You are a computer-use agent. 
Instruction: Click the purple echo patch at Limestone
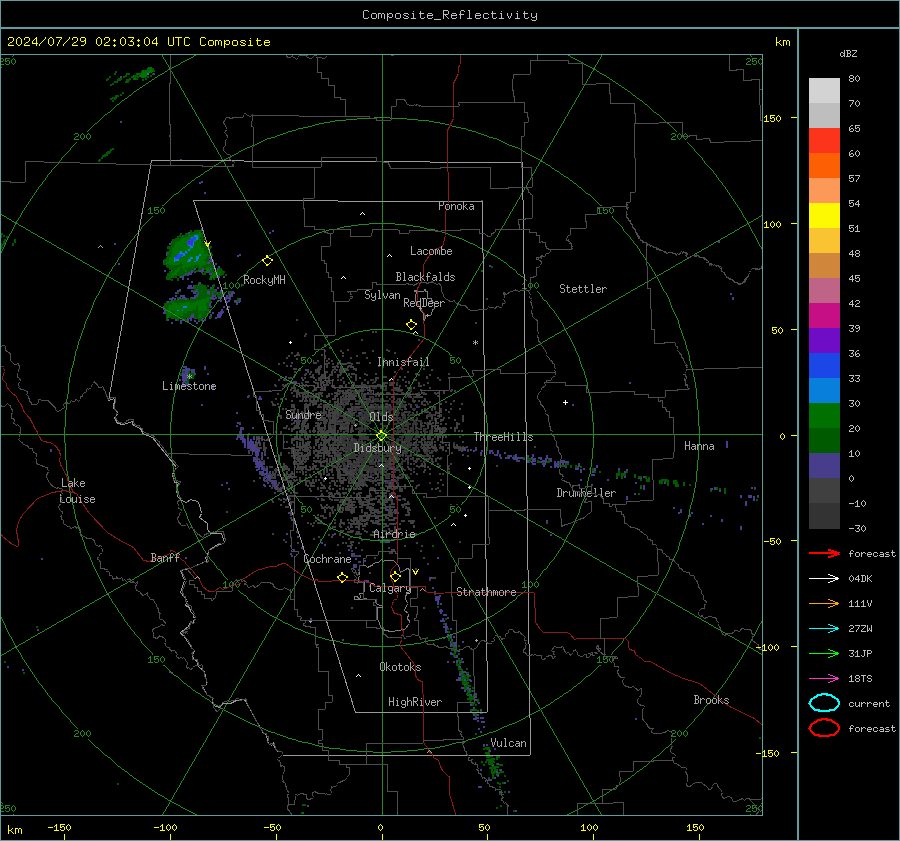point(188,374)
